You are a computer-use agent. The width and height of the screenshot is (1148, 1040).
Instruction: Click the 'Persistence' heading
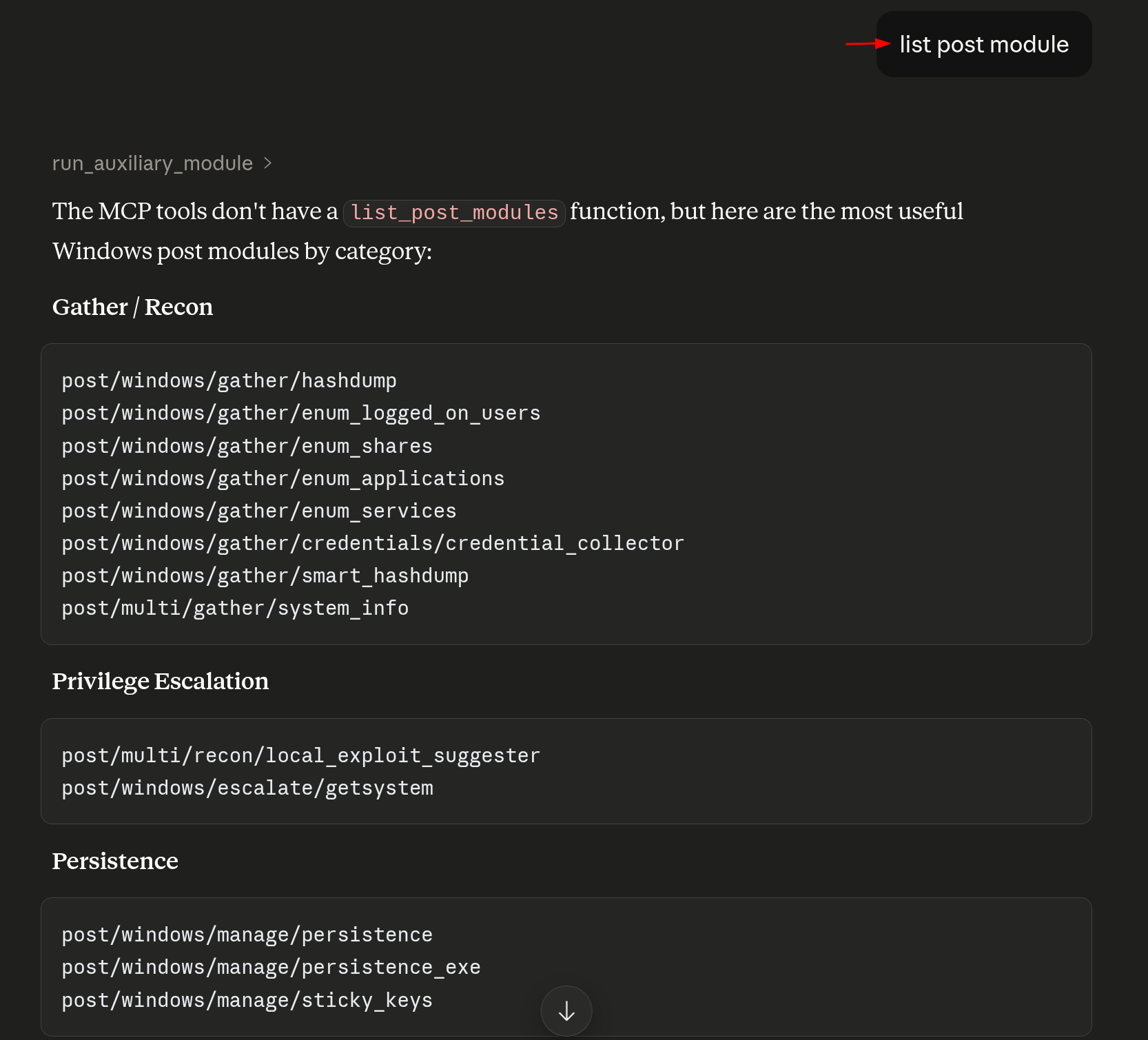tap(115, 861)
